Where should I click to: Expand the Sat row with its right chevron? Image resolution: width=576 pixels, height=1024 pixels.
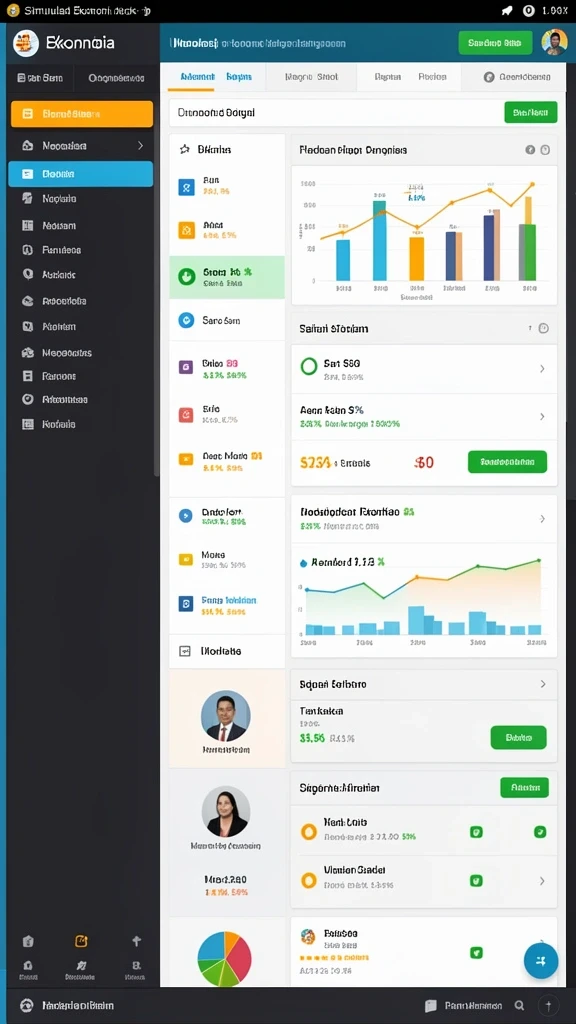[542, 369]
